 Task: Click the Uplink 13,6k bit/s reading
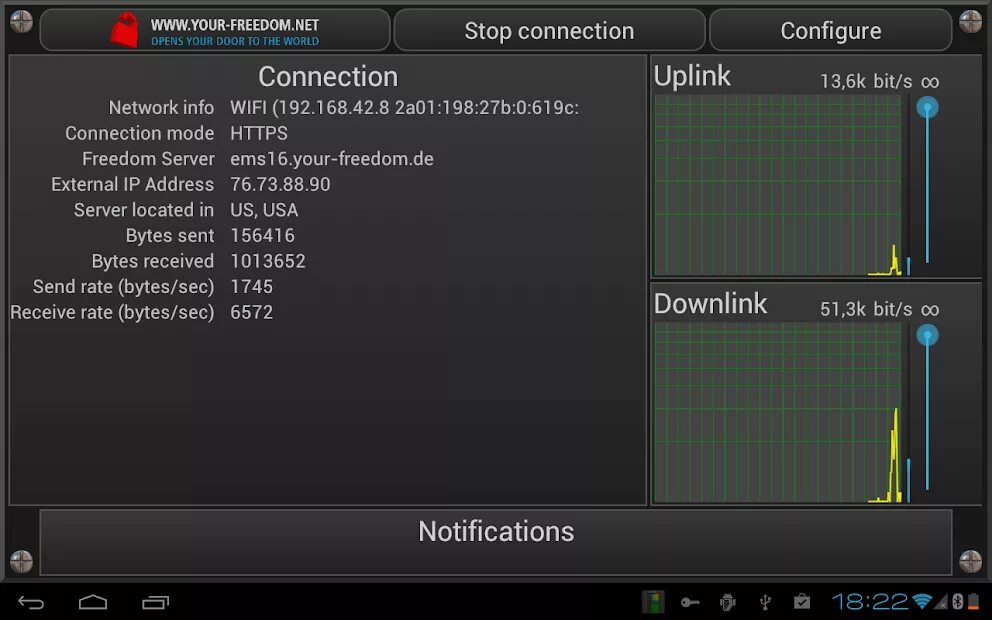click(866, 82)
